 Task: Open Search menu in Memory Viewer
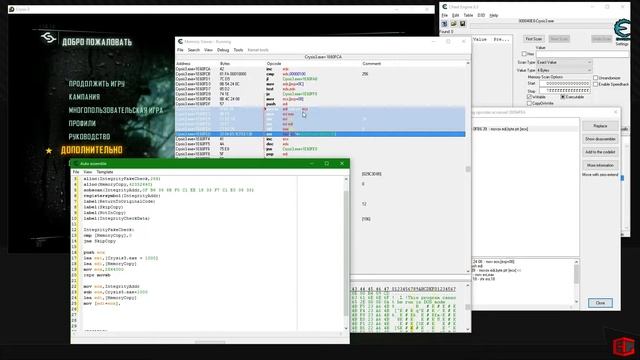[193, 50]
